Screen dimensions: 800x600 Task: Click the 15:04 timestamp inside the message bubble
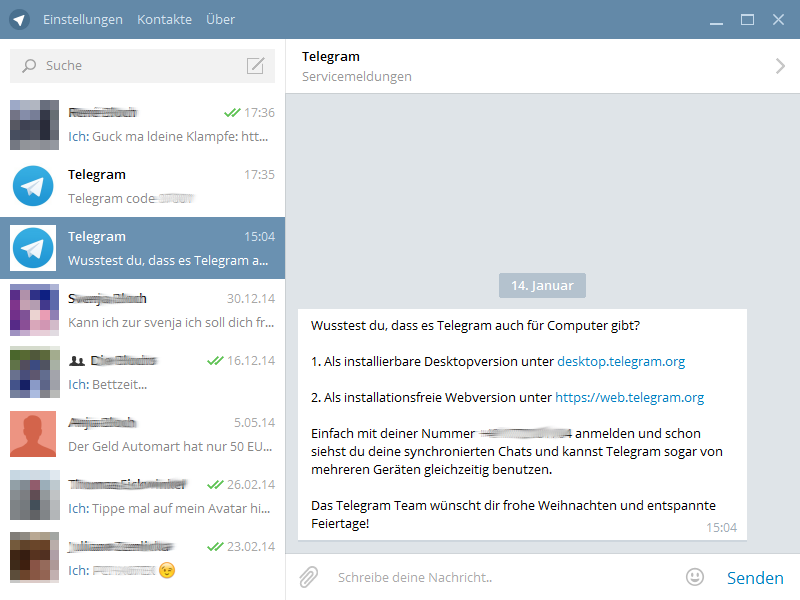[x=721, y=528]
